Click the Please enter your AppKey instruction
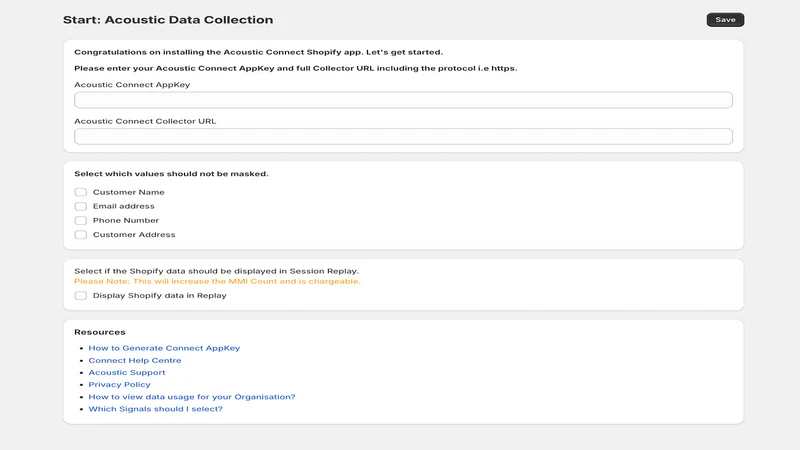 [295, 68]
